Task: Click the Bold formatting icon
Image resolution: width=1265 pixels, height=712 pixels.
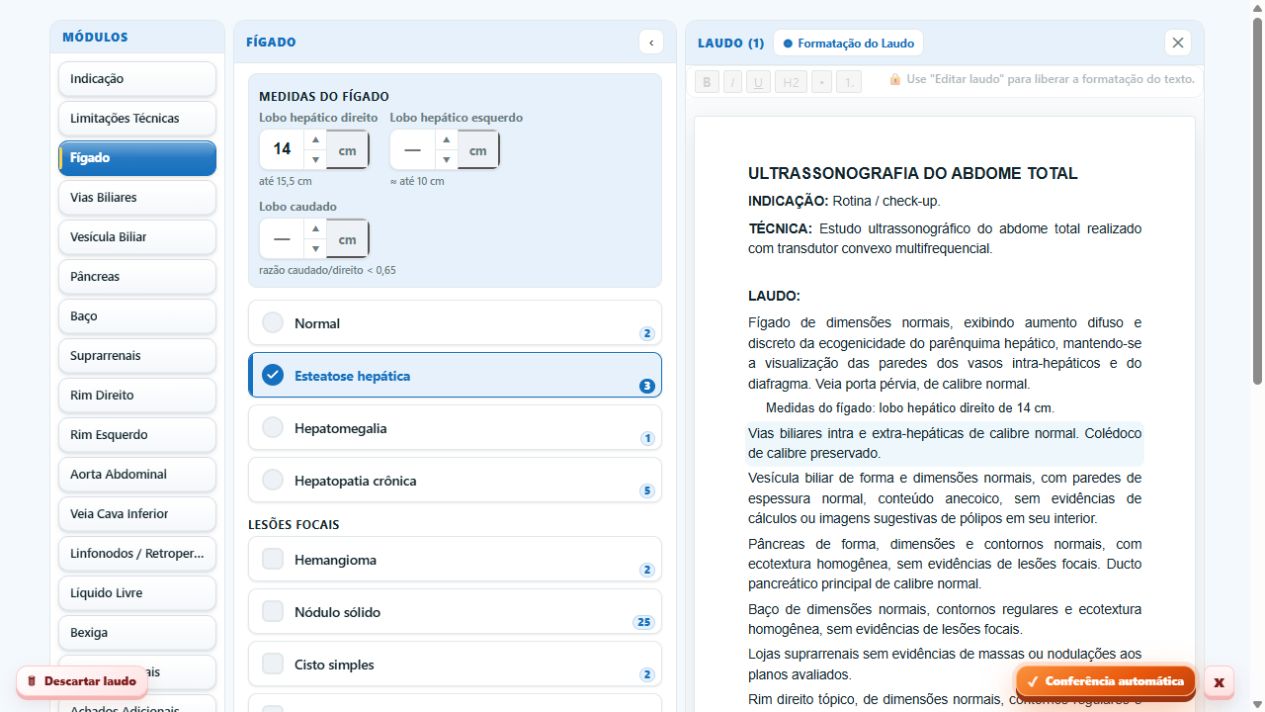Action: tap(707, 82)
